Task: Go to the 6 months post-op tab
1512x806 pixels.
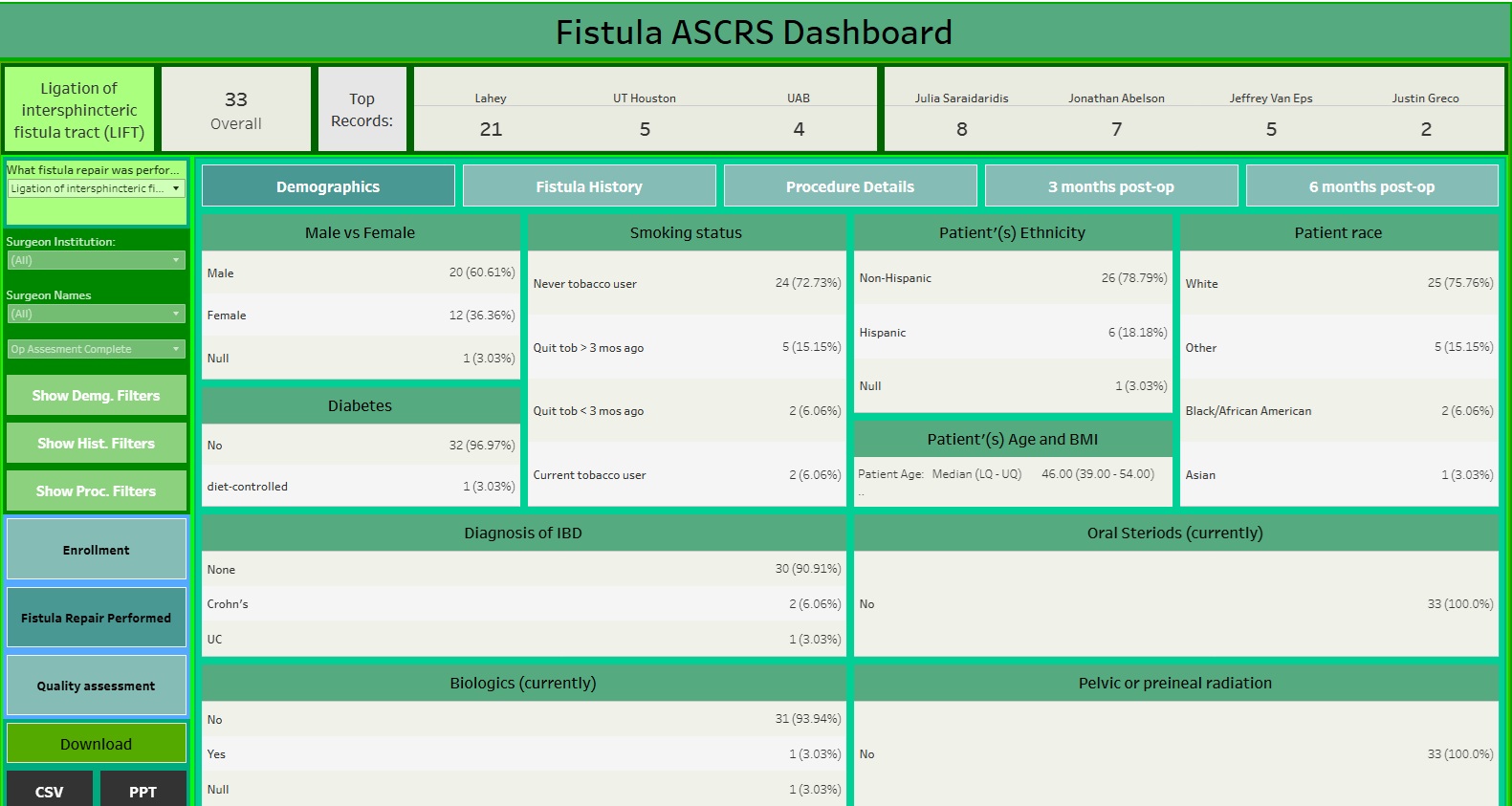Action: [1371, 186]
